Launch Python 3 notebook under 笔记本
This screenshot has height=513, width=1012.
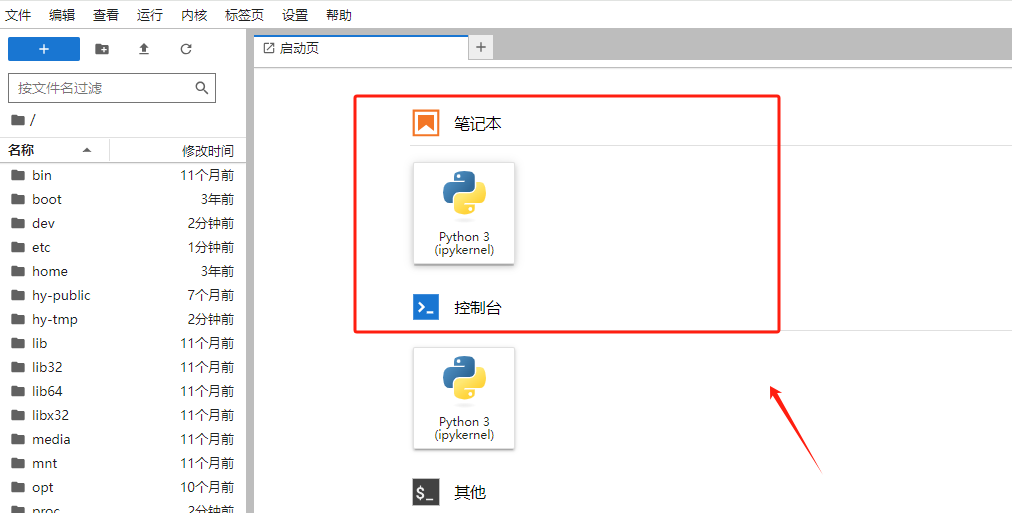click(x=464, y=214)
